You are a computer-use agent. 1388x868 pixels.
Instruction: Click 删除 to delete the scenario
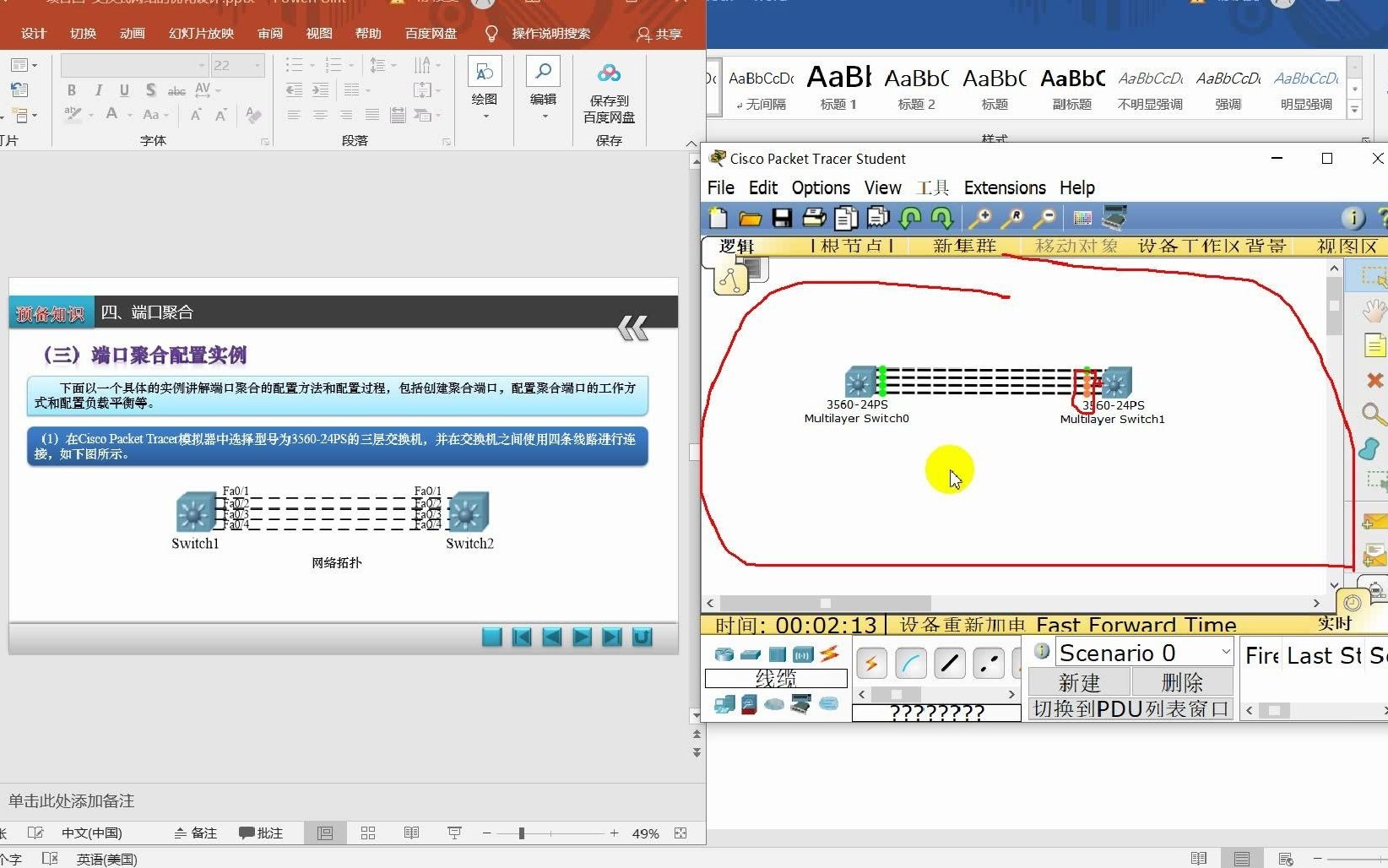click(1182, 681)
